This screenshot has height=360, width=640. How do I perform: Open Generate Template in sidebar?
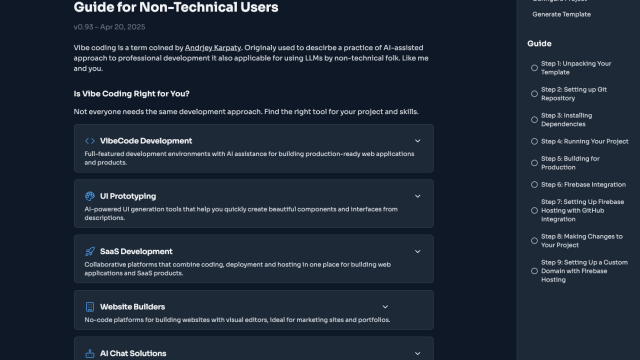(x=561, y=14)
